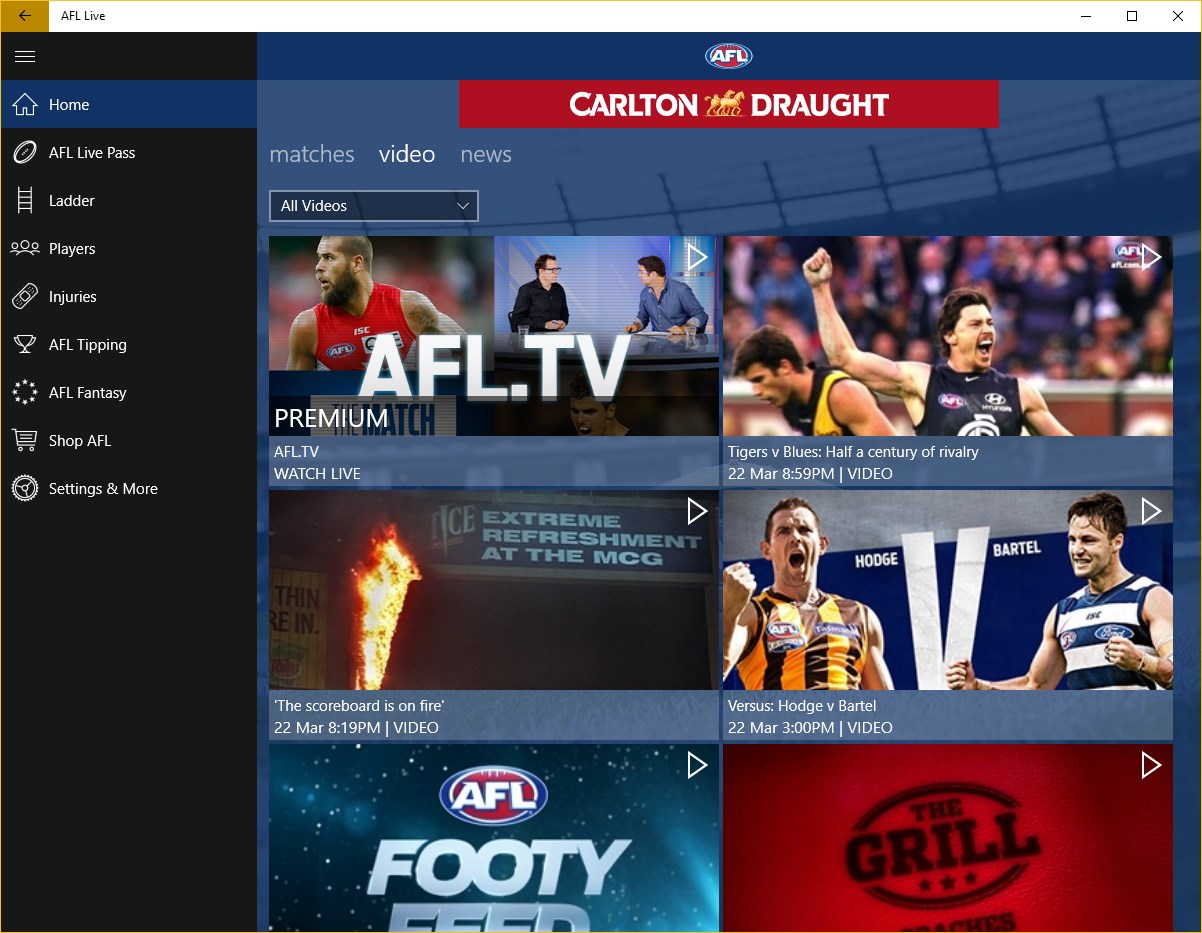Viewport: 1202px width, 933px height.
Task: Open the Tigers v Blues thumbnail image
Action: [948, 336]
